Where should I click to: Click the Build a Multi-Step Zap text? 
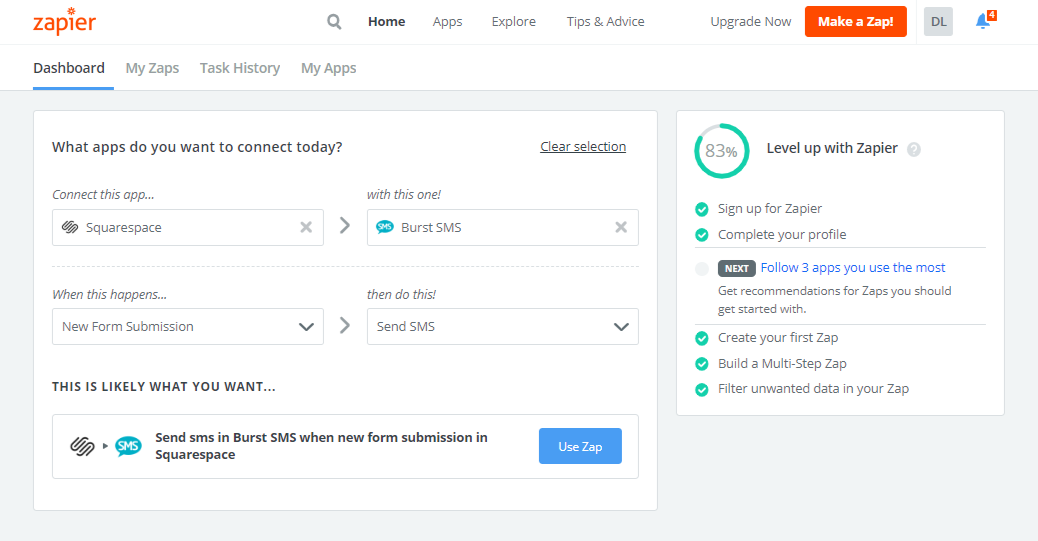(x=782, y=364)
